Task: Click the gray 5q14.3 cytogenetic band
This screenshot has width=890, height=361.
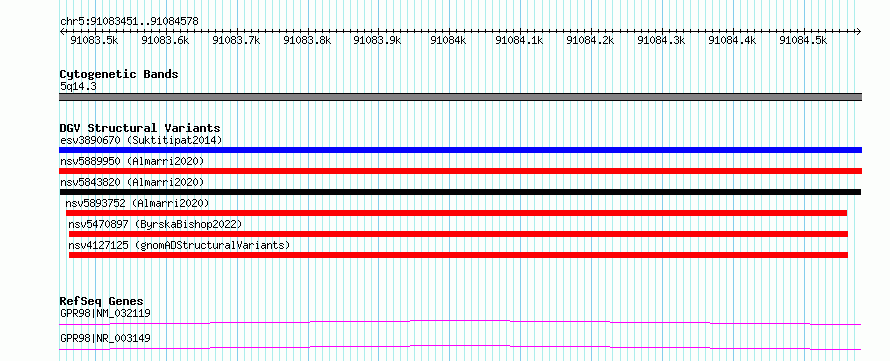Action: (460, 97)
